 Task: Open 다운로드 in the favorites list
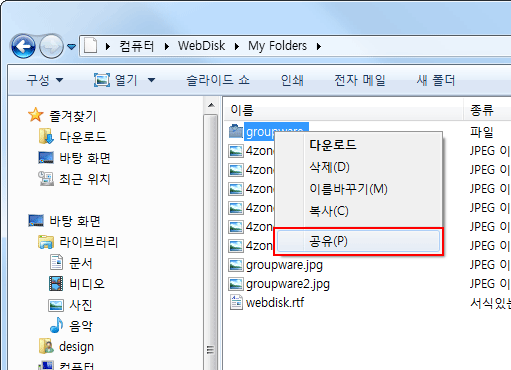point(83,137)
